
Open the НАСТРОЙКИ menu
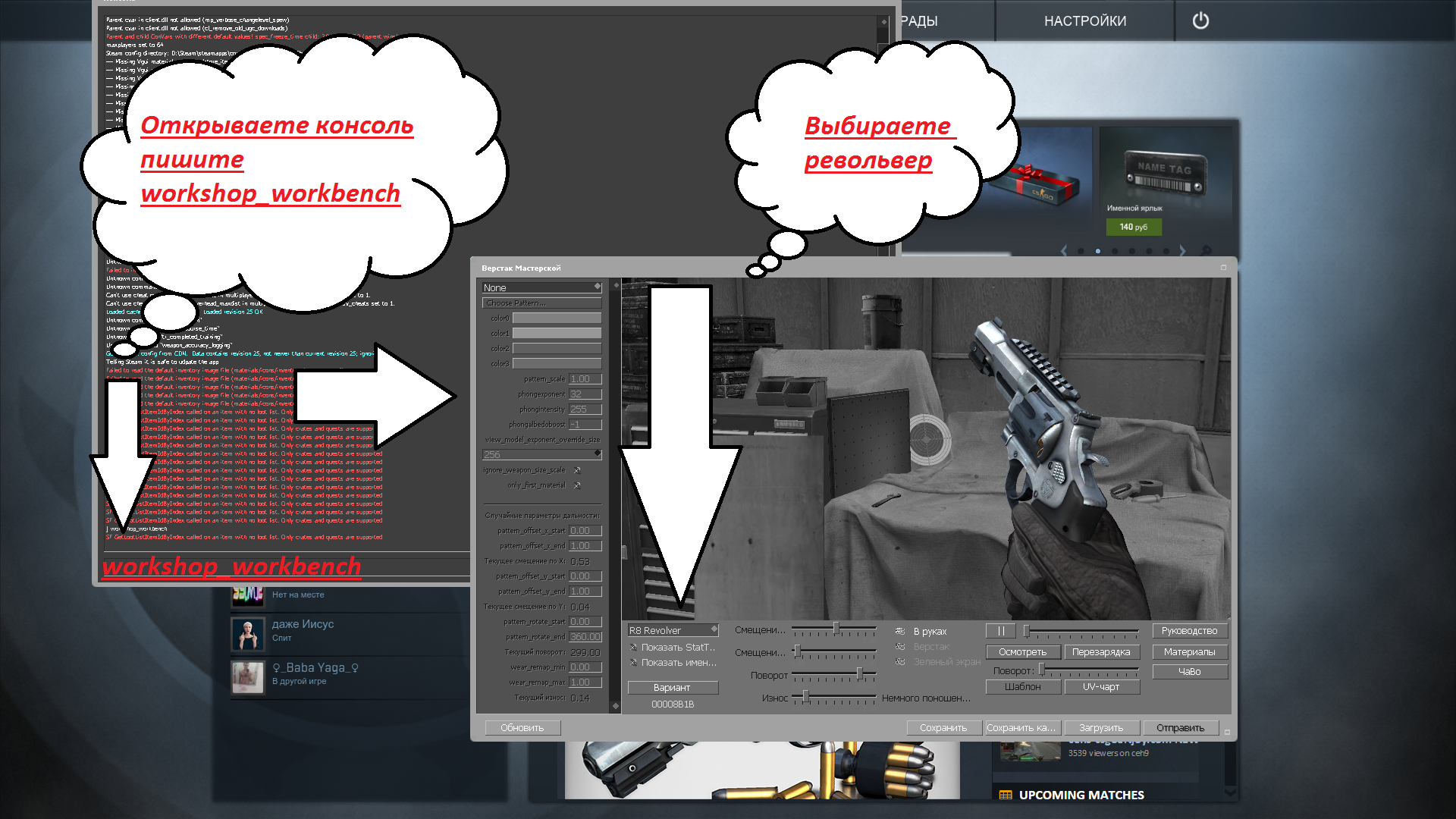pyautogui.click(x=1084, y=21)
